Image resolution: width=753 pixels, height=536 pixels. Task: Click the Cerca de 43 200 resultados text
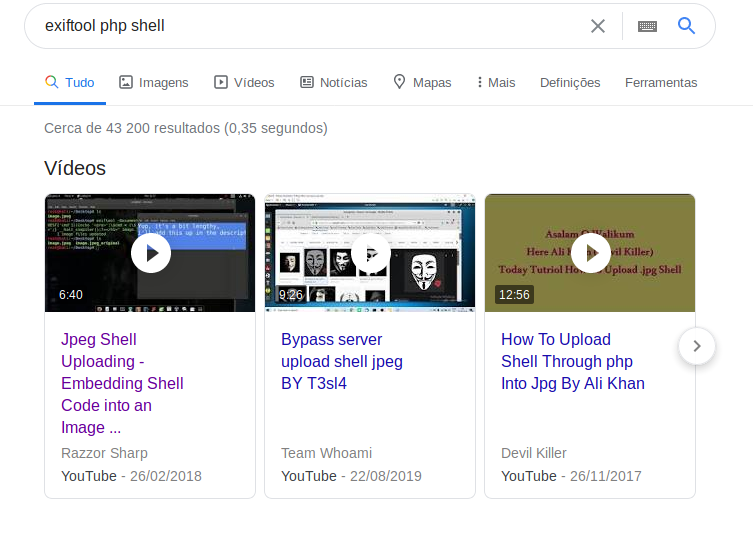186,128
